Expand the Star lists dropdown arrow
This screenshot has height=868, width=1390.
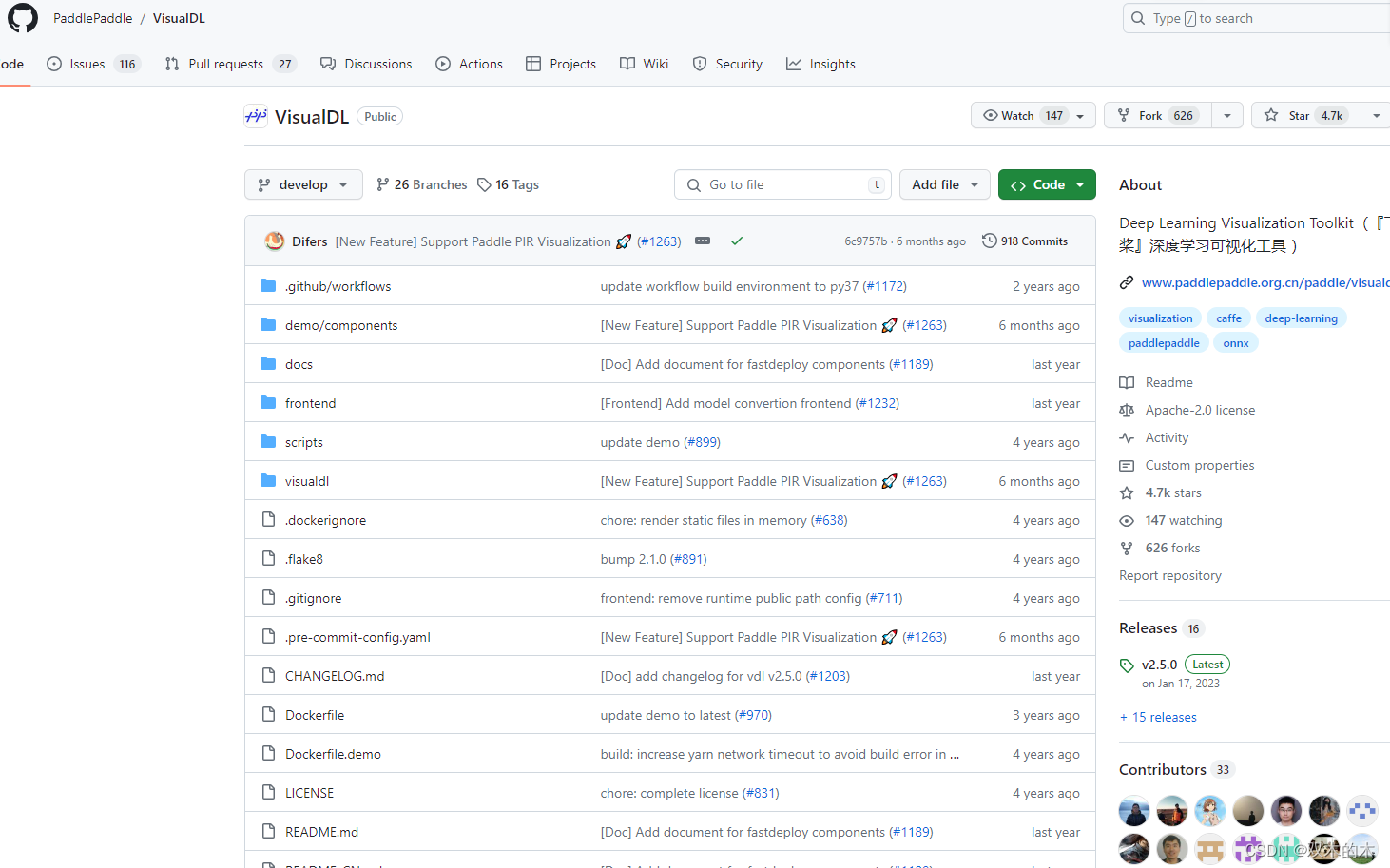[x=1376, y=115]
